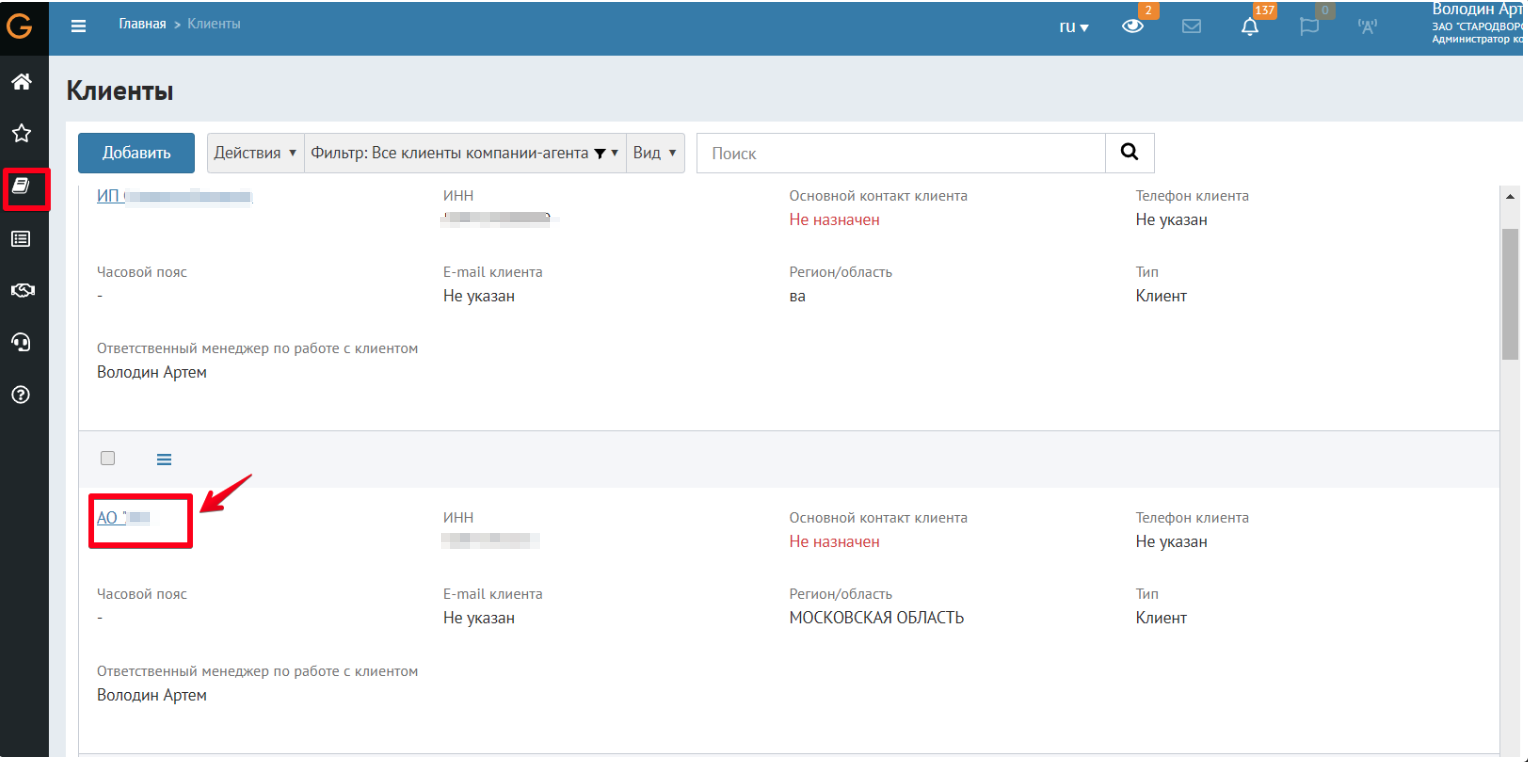Open the envelope messages icon
The image size is (1528, 762).
pyautogui.click(x=1191, y=27)
